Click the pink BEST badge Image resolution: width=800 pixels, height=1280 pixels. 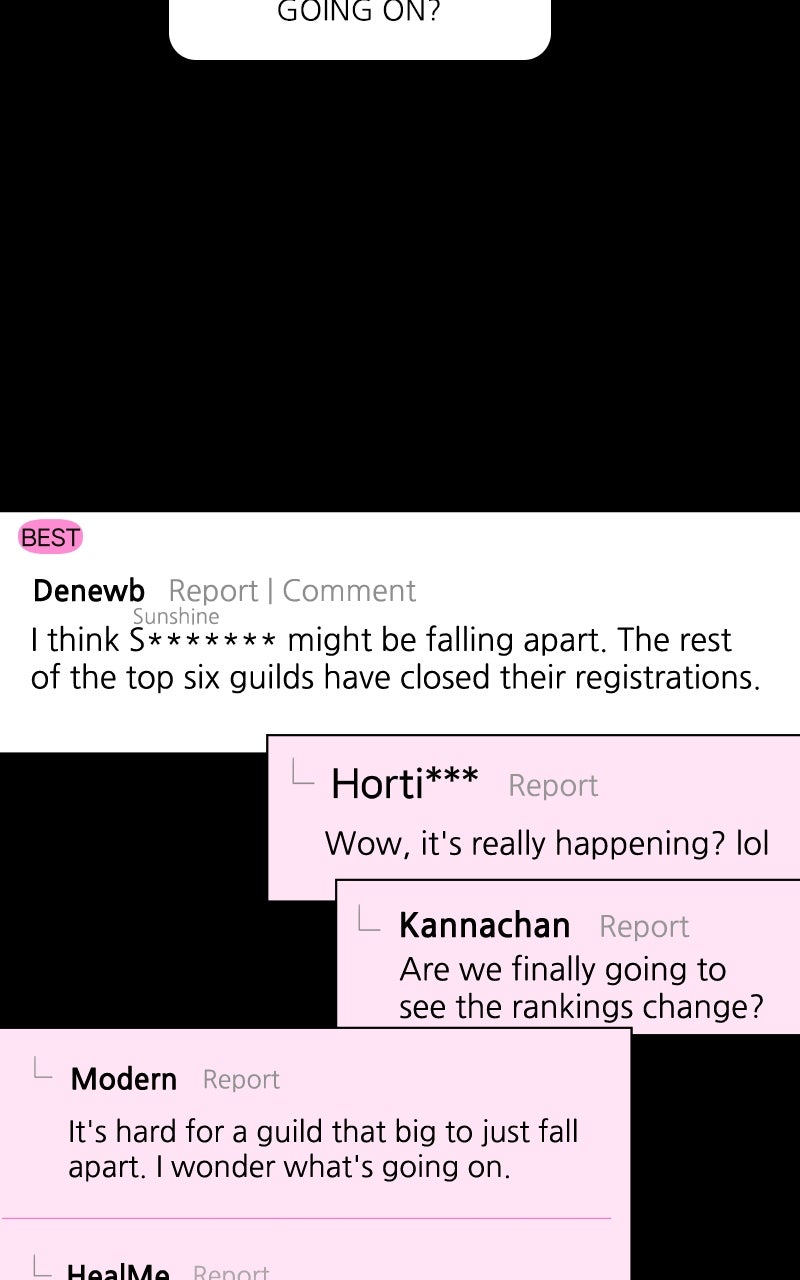tap(50, 538)
